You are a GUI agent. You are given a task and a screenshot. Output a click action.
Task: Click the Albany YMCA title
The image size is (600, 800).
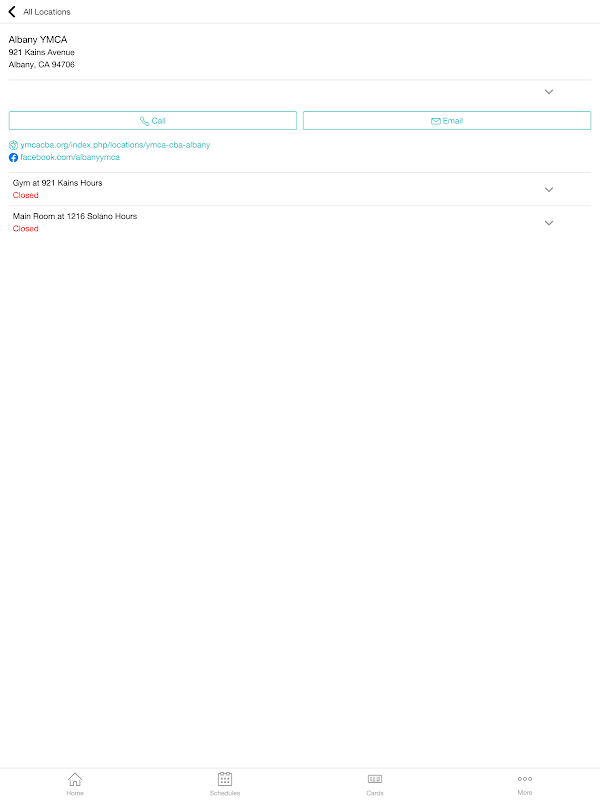(38, 39)
